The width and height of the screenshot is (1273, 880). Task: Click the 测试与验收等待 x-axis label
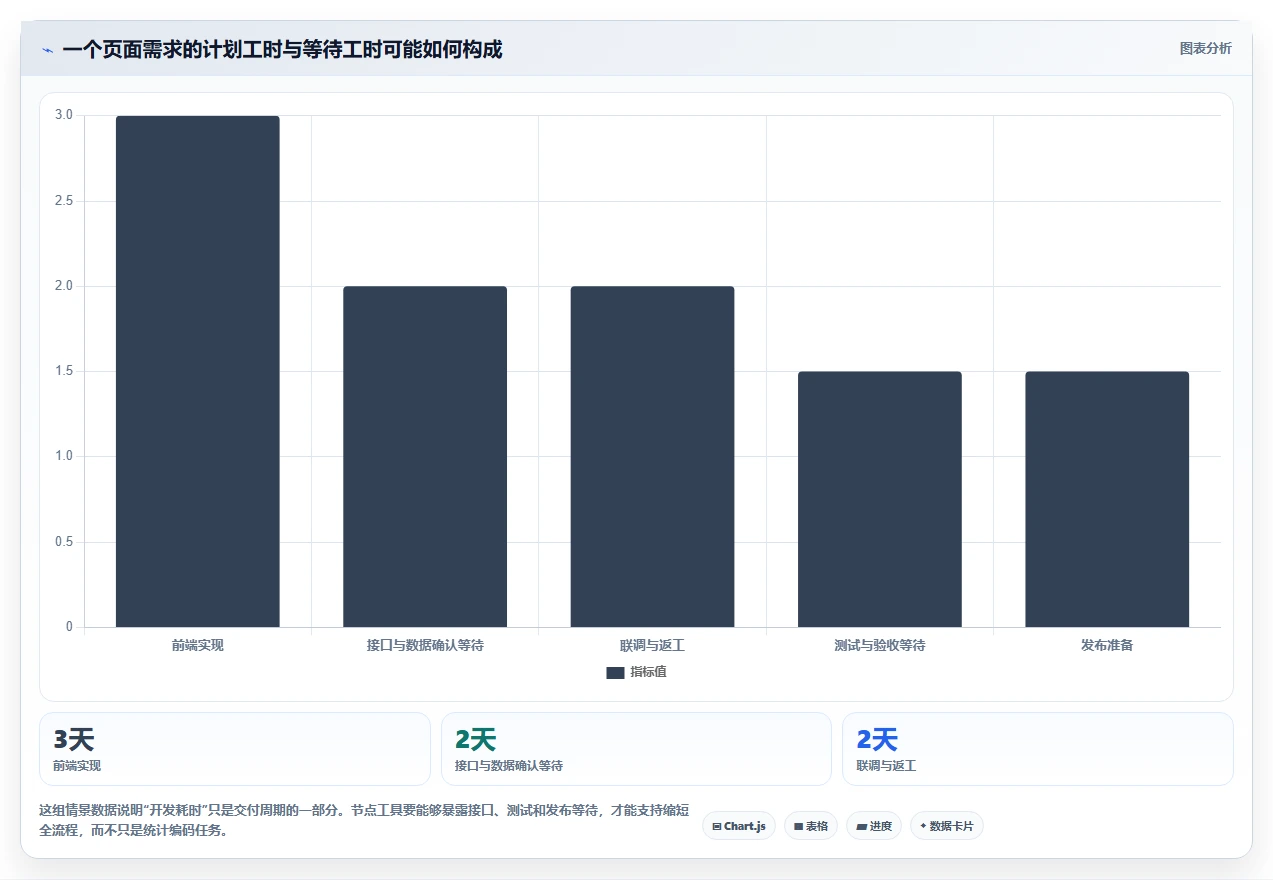880,645
